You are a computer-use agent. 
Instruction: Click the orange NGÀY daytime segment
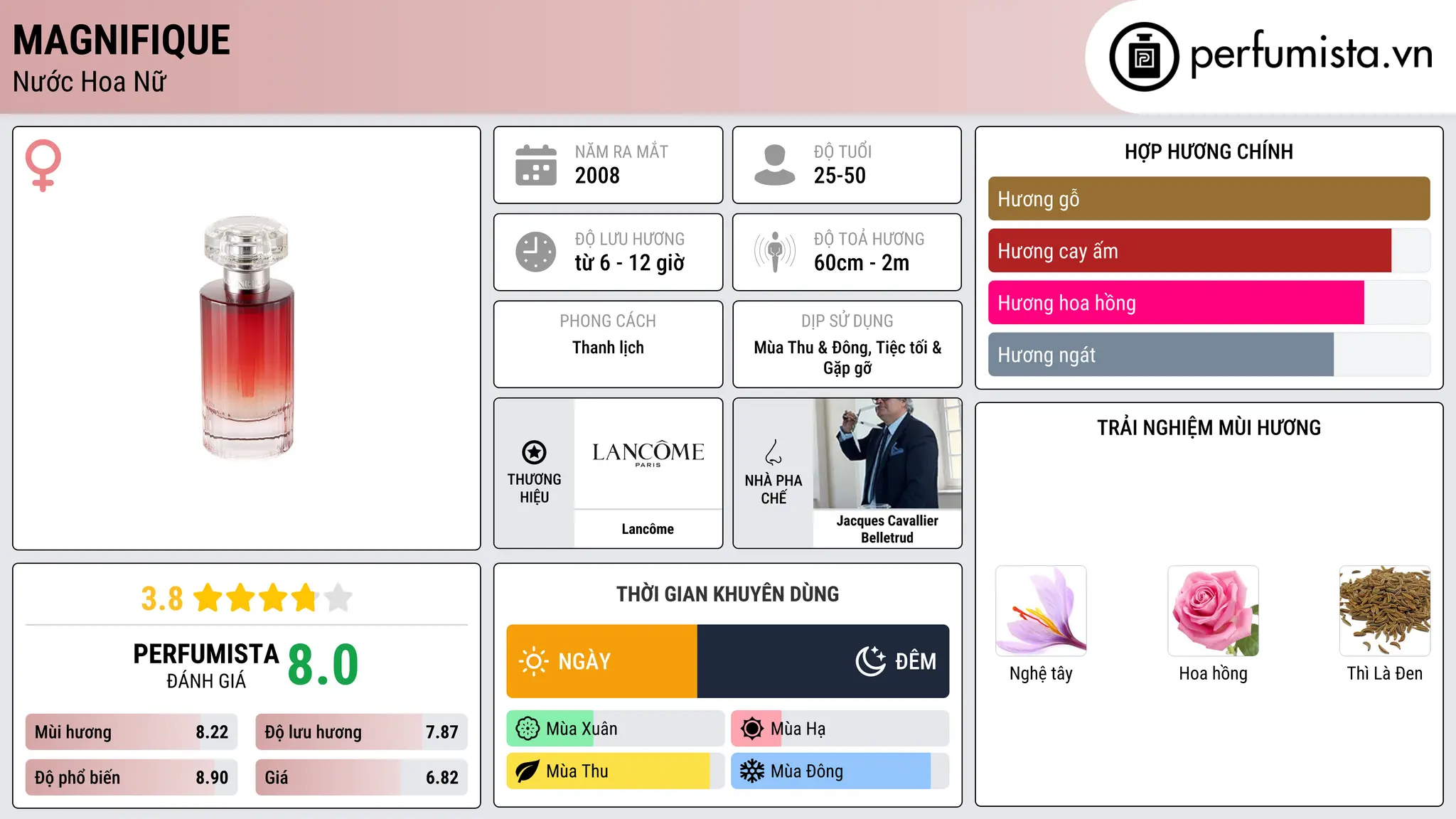tap(601, 661)
